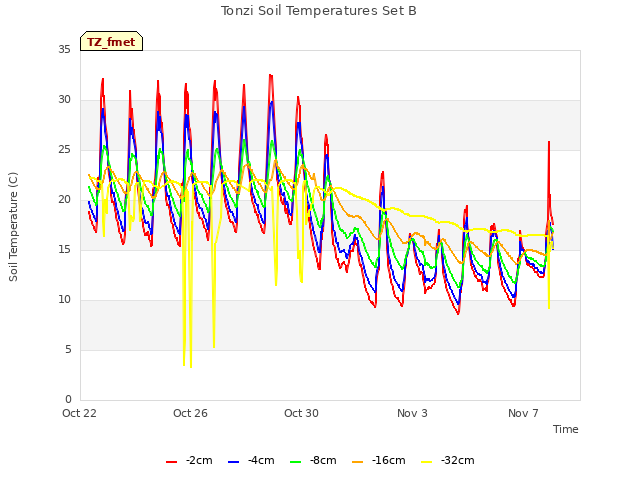Click the 20 y-axis tick label
The image size is (640, 480).
[64, 200]
